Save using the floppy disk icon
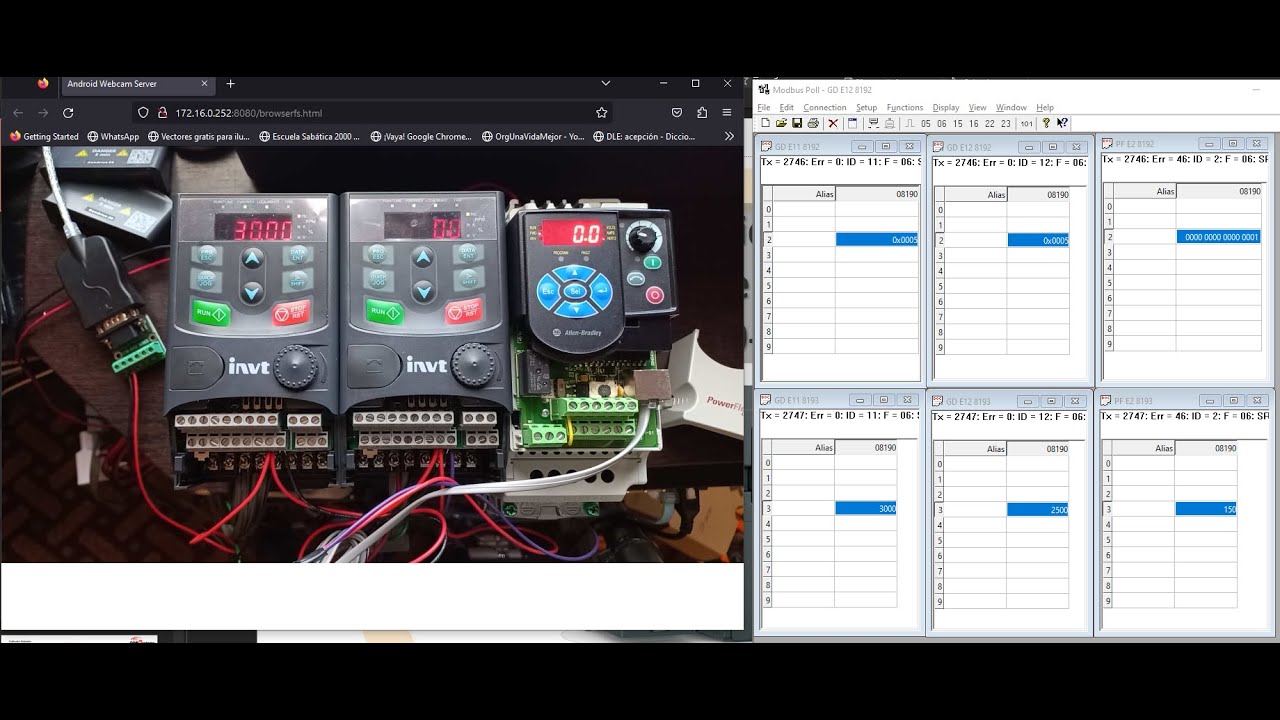Image resolution: width=1280 pixels, height=720 pixels. (797, 123)
